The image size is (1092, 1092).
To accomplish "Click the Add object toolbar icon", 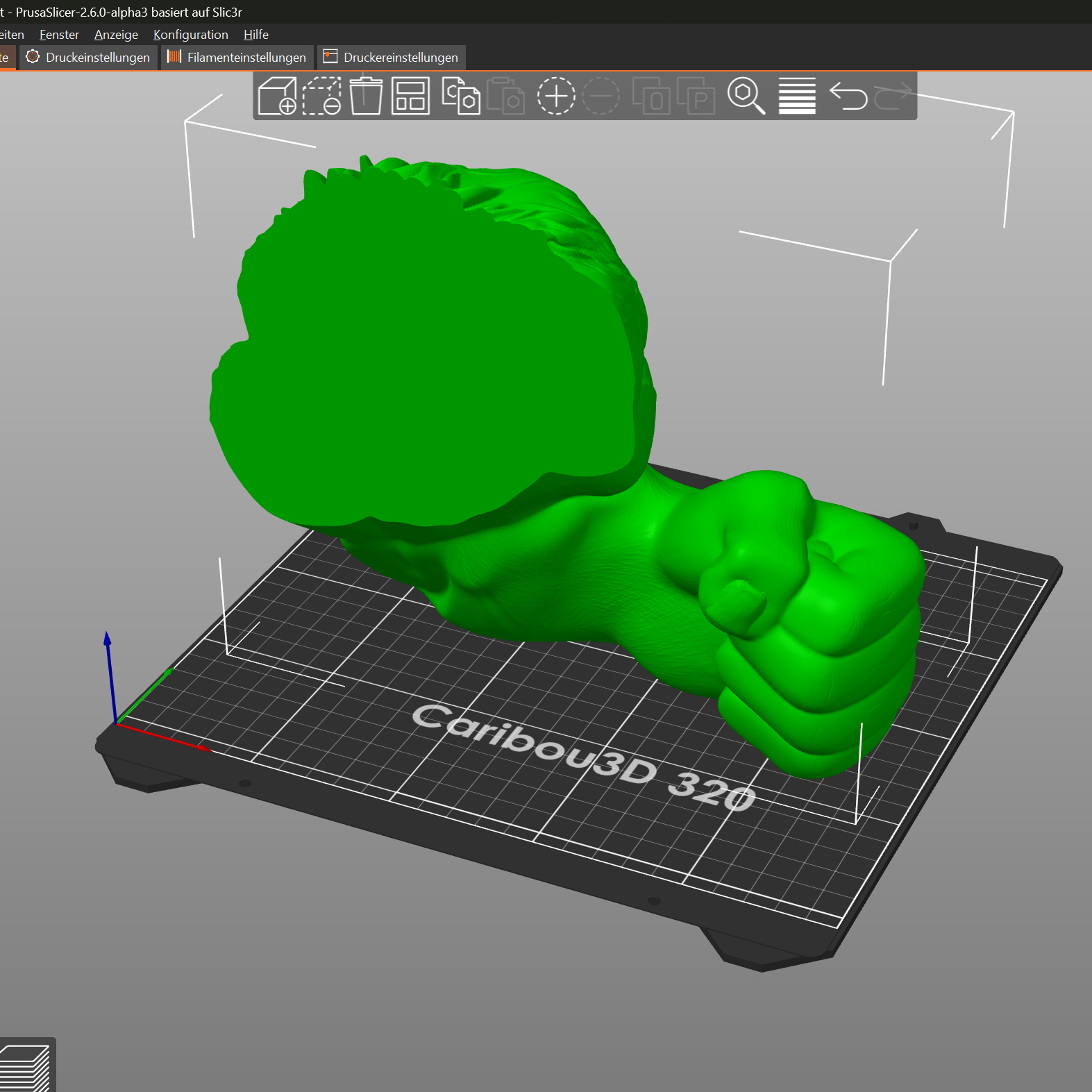I will click(277, 96).
